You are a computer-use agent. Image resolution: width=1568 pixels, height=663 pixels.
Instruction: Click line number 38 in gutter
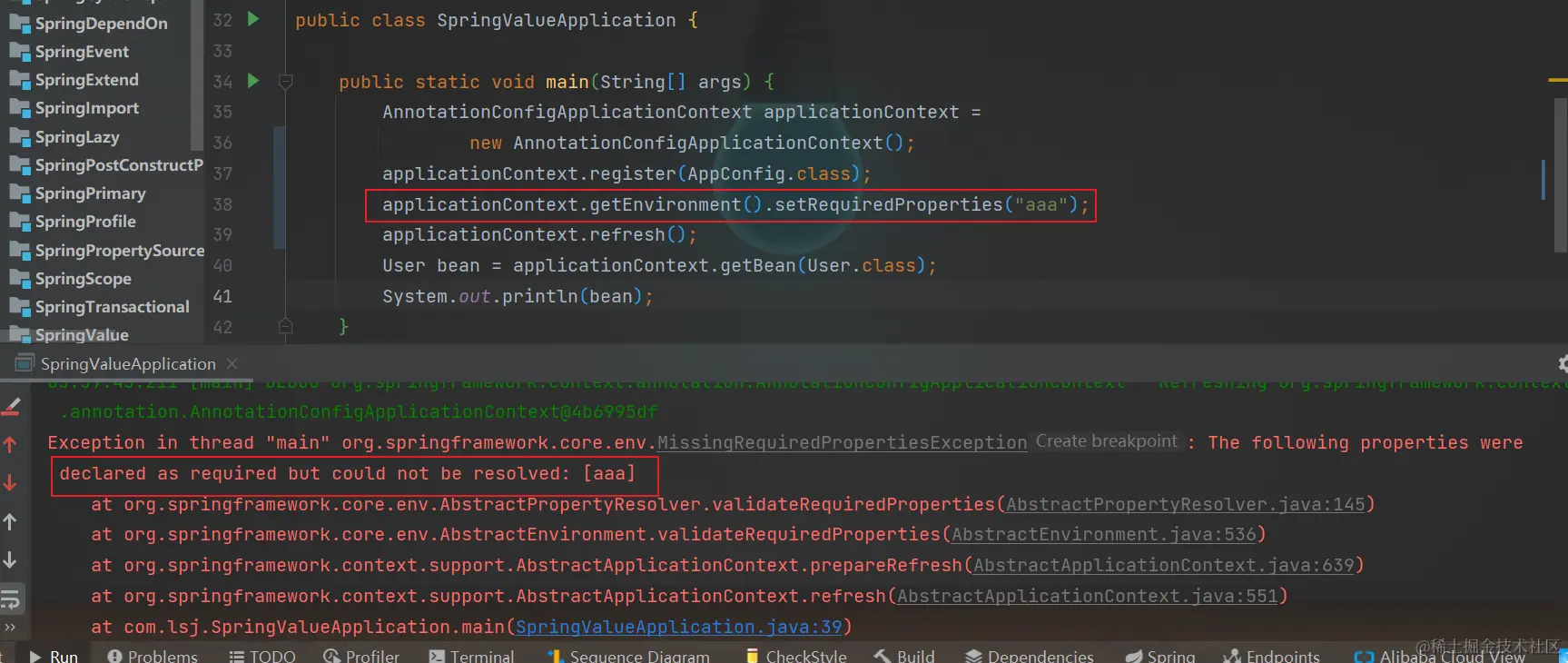click(222, 204)
